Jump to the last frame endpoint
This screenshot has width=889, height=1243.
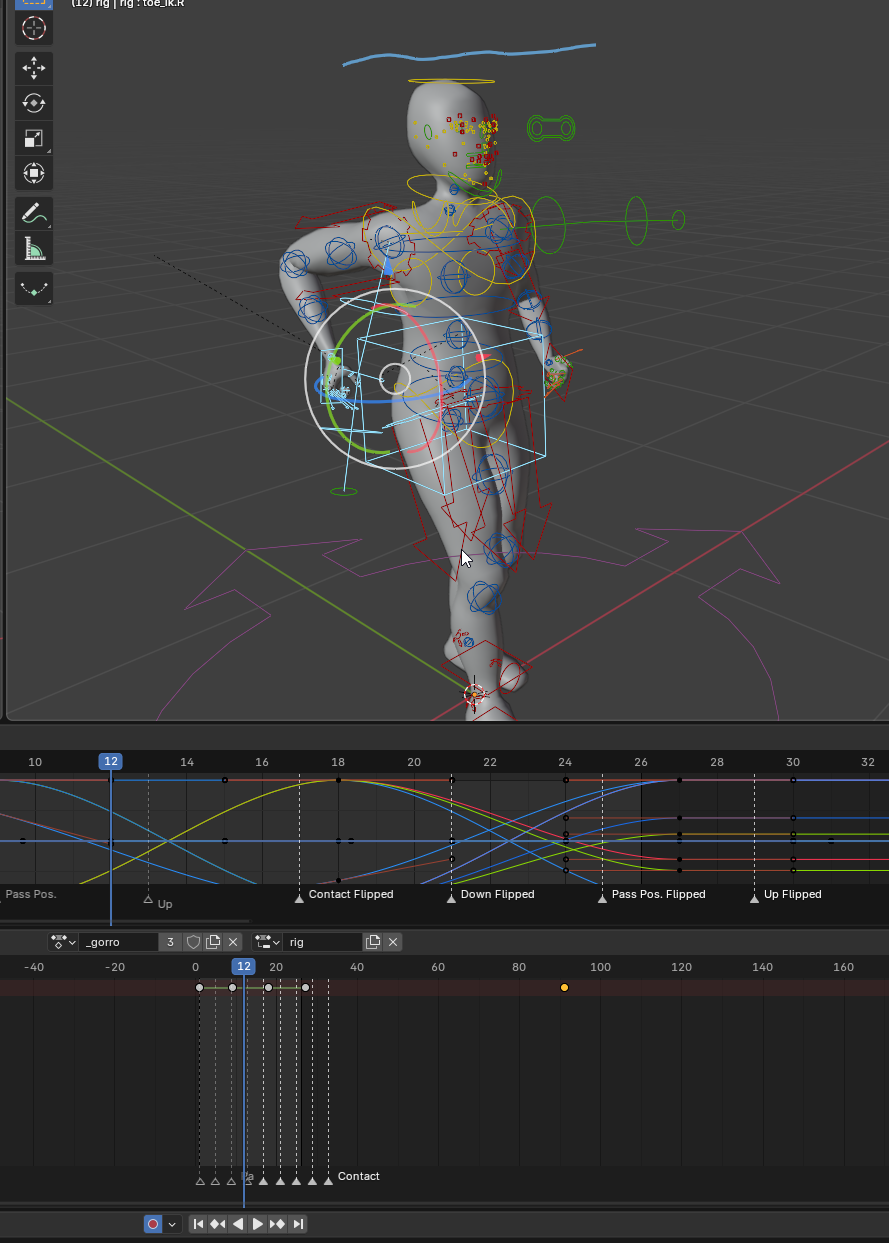coord(298,1224)
